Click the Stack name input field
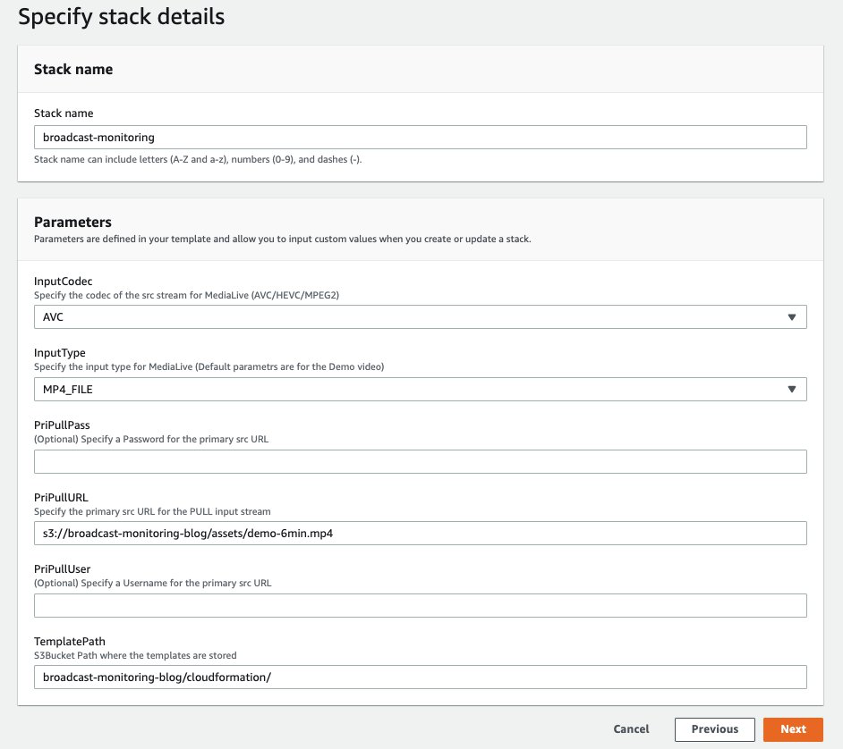844x750 pixels. point(420,136)
